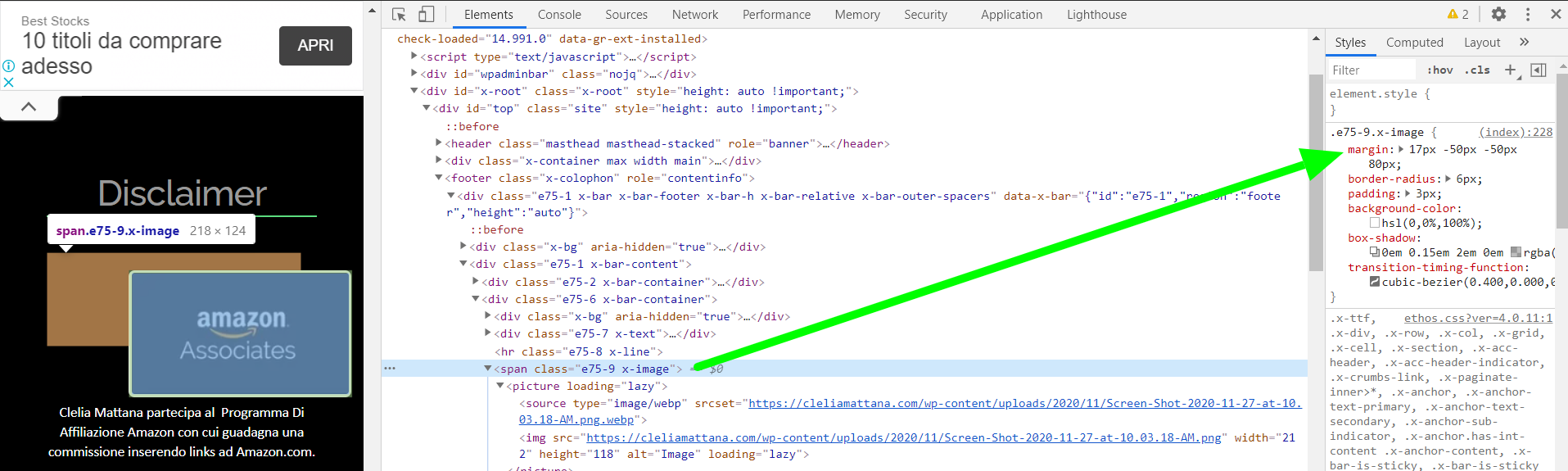Click the ad info icon
1568x471 pixels.
coord(8,66)
